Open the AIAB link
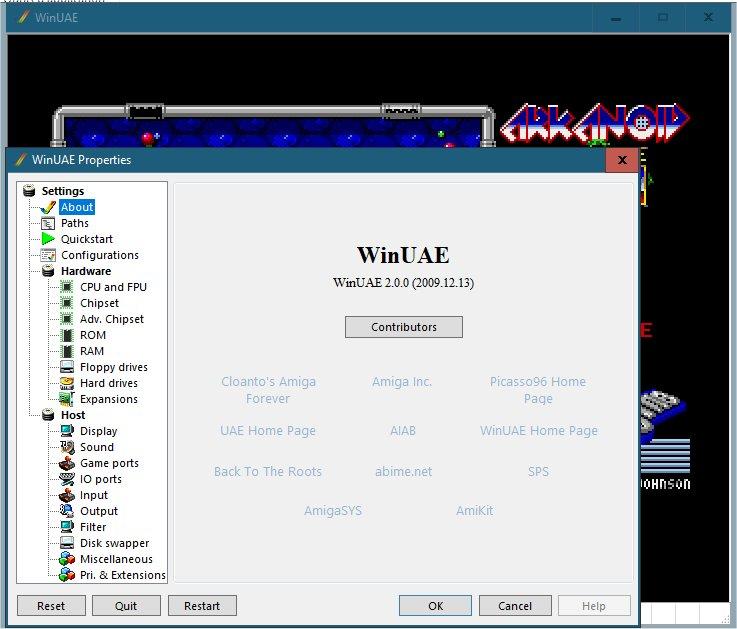This screenshot has height=629, width=737. coord(403,431)
